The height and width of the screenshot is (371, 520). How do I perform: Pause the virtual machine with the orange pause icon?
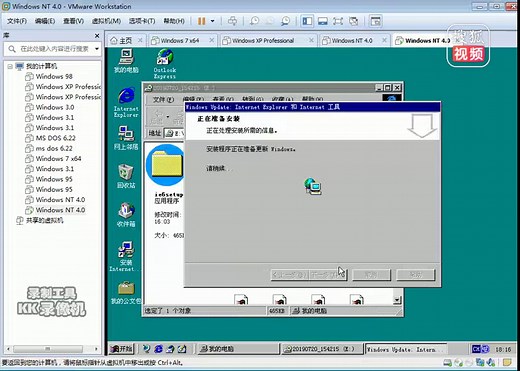(201, 21)
